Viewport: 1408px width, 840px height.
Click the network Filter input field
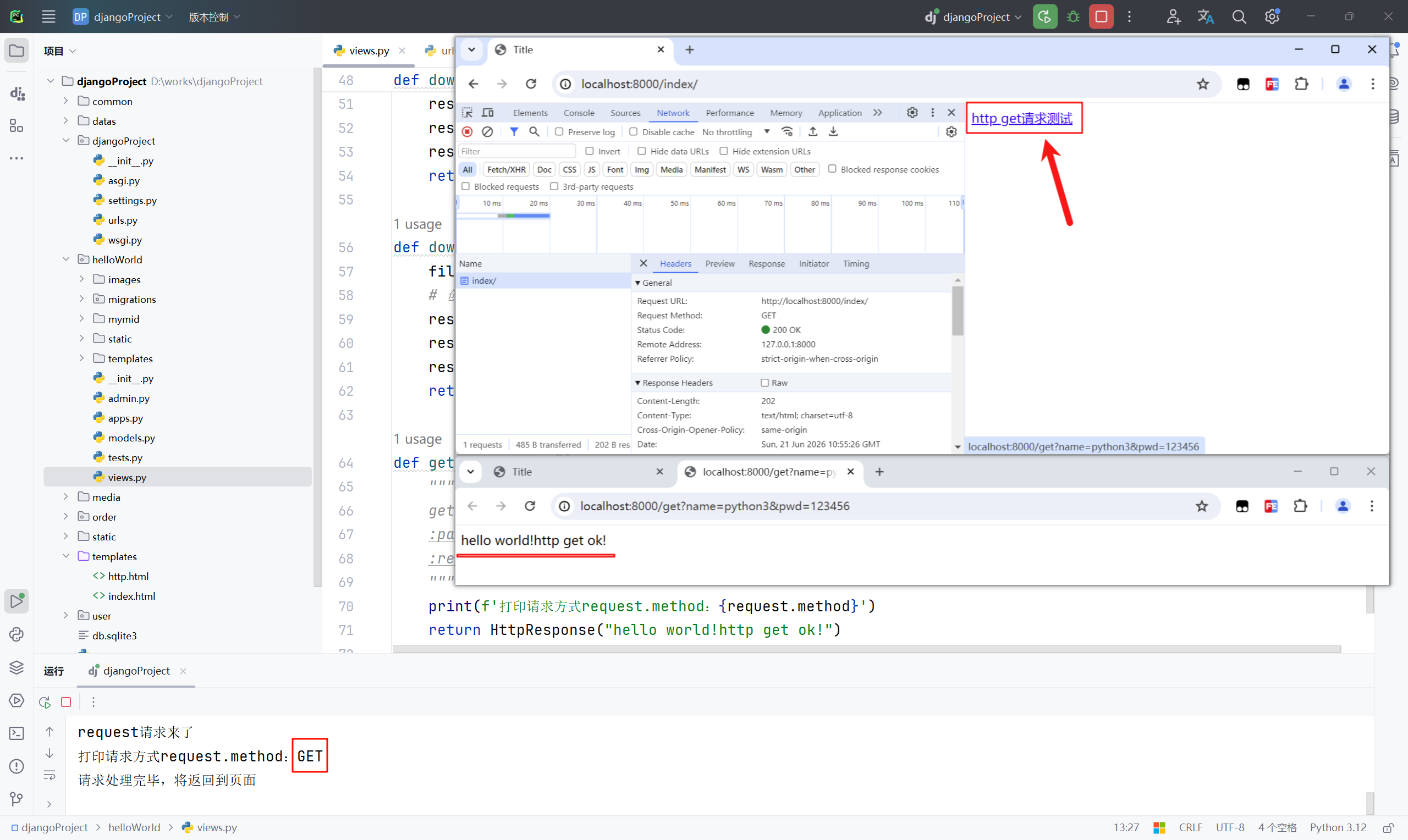516,151
